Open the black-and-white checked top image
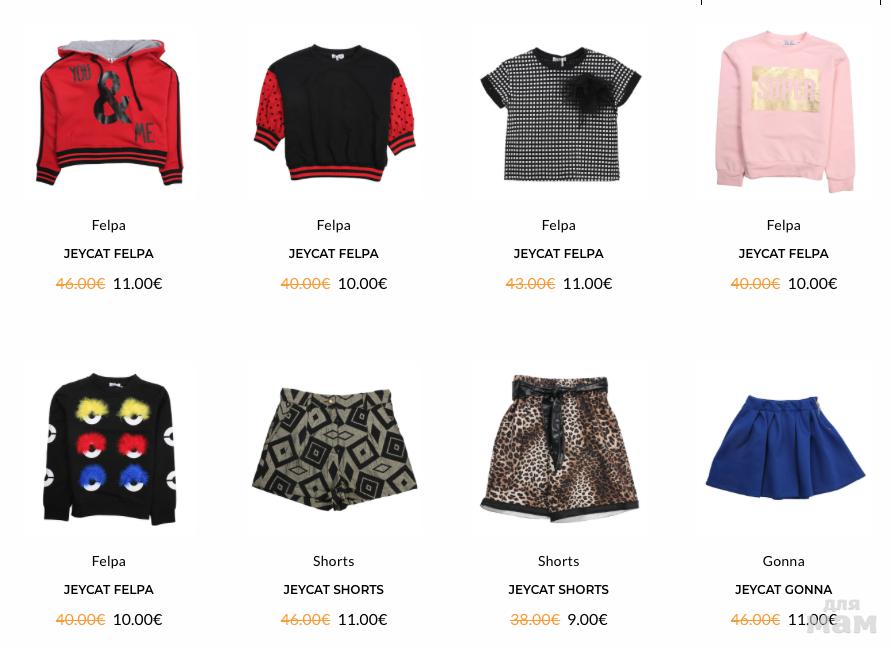This screenshot has height=648, width=892. coord(560,114)
